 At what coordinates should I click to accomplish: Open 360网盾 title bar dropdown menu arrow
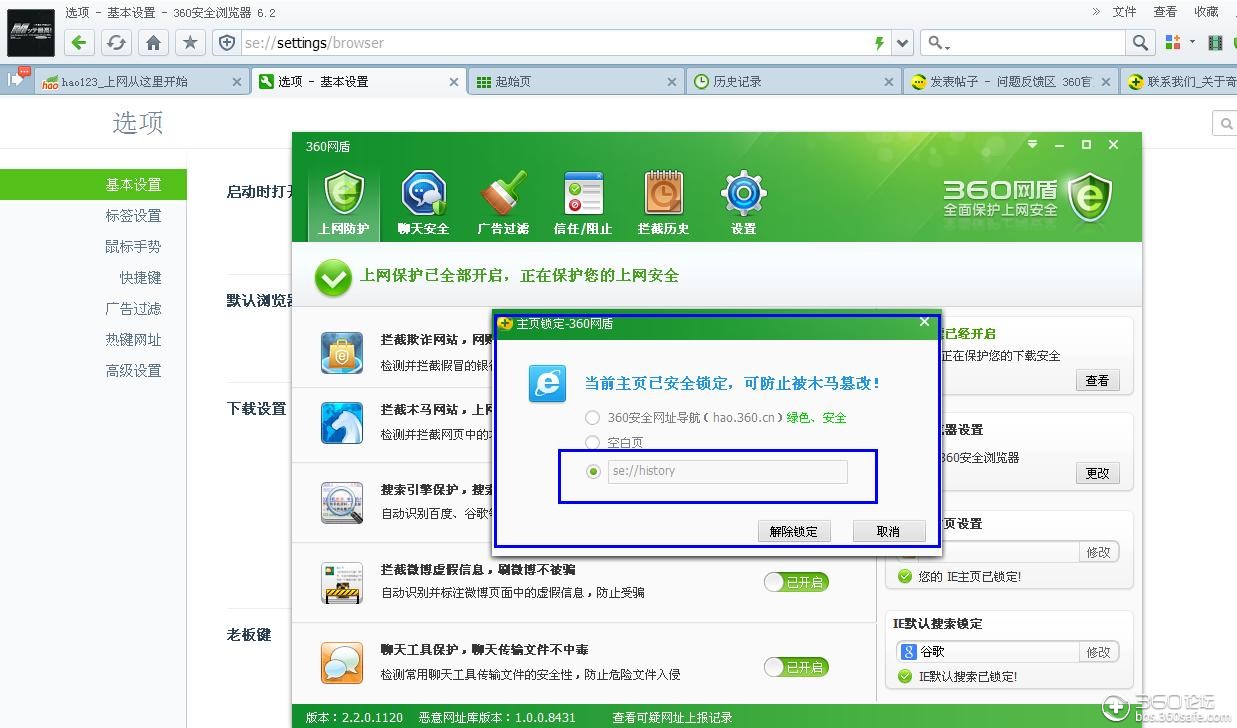tap(1033, 145)
